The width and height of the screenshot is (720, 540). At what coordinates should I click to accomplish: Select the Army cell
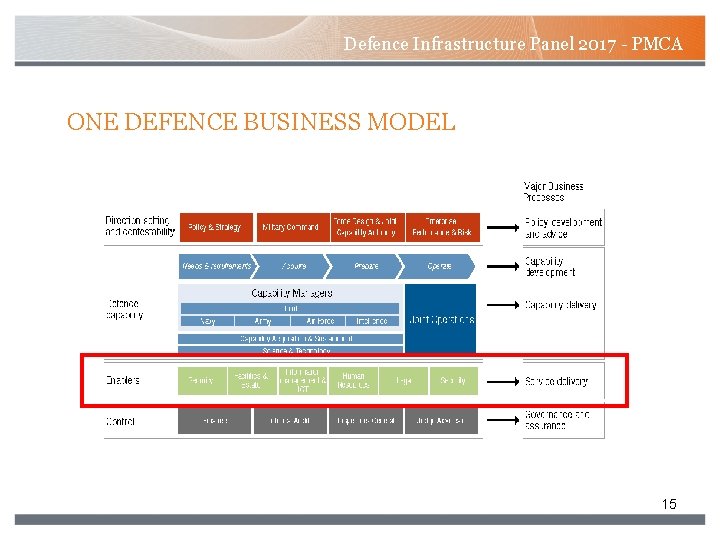point(262,321)
